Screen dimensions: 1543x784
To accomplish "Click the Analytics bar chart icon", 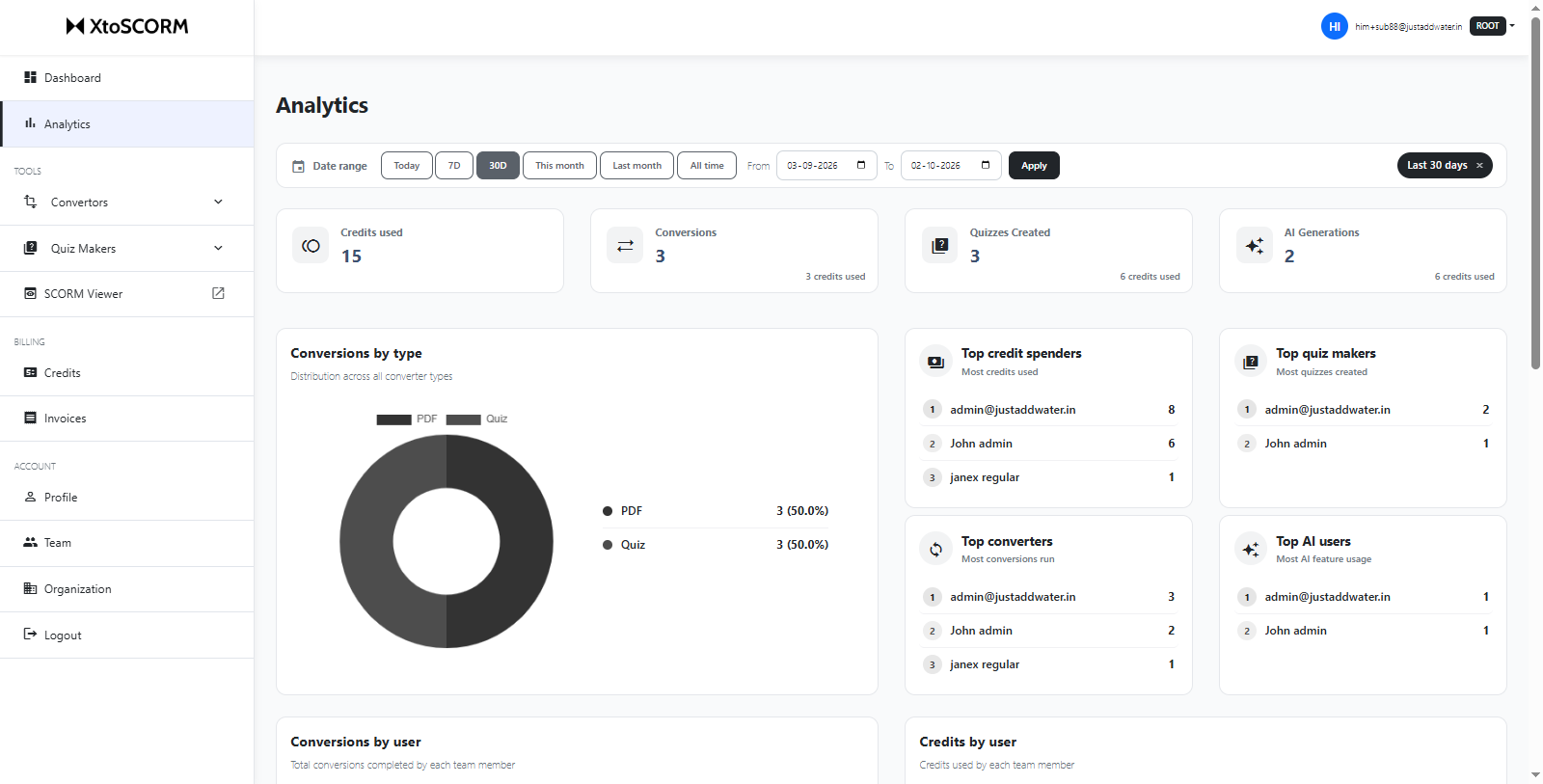I will click(30, 123).
